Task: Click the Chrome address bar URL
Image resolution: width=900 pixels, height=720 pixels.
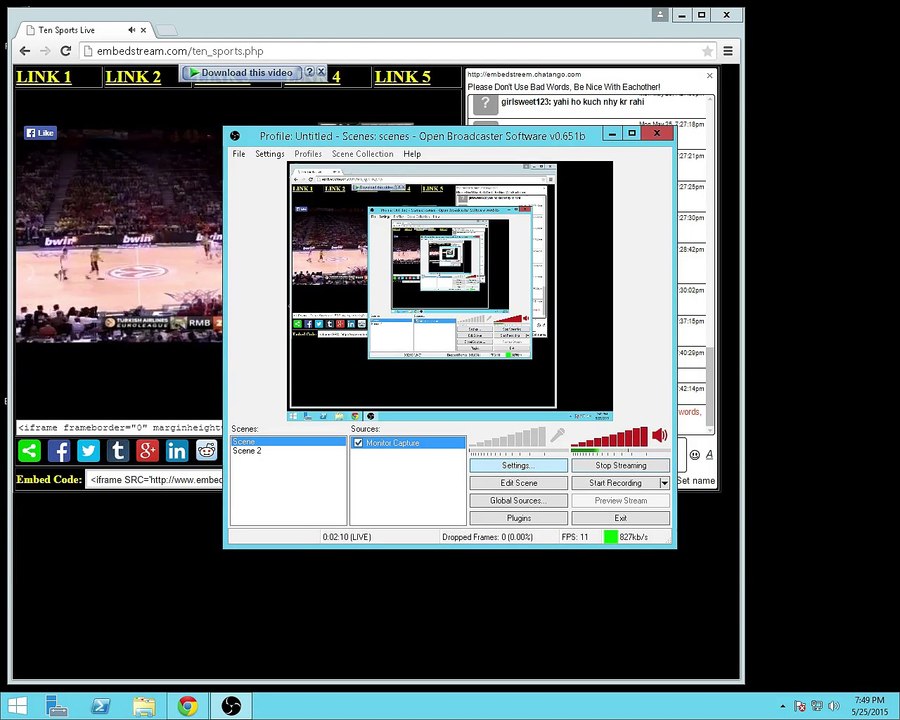Action: [180, 51]
